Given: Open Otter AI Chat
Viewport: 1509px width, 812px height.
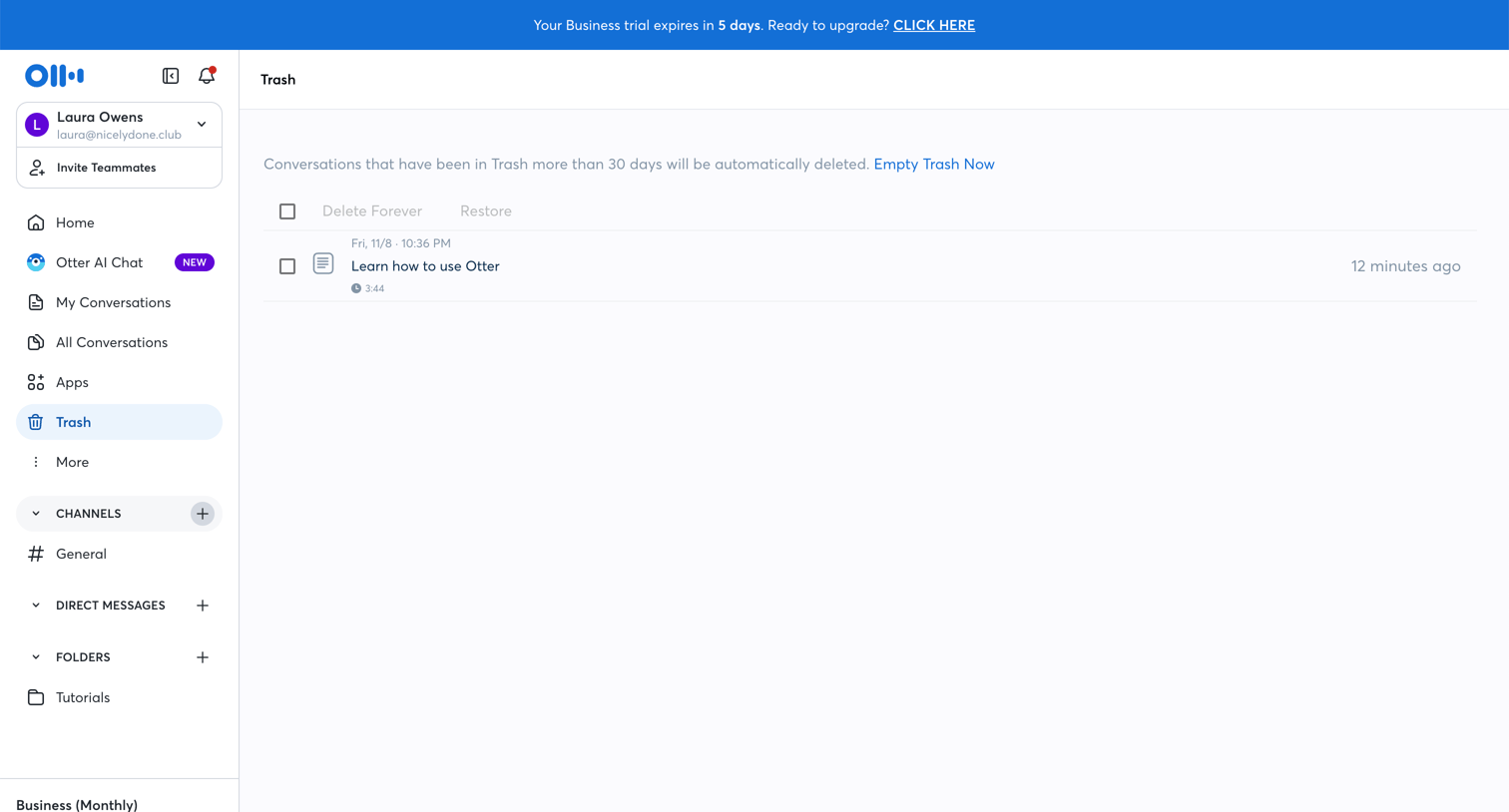Looking at the screenshot, I should (119, 262).
